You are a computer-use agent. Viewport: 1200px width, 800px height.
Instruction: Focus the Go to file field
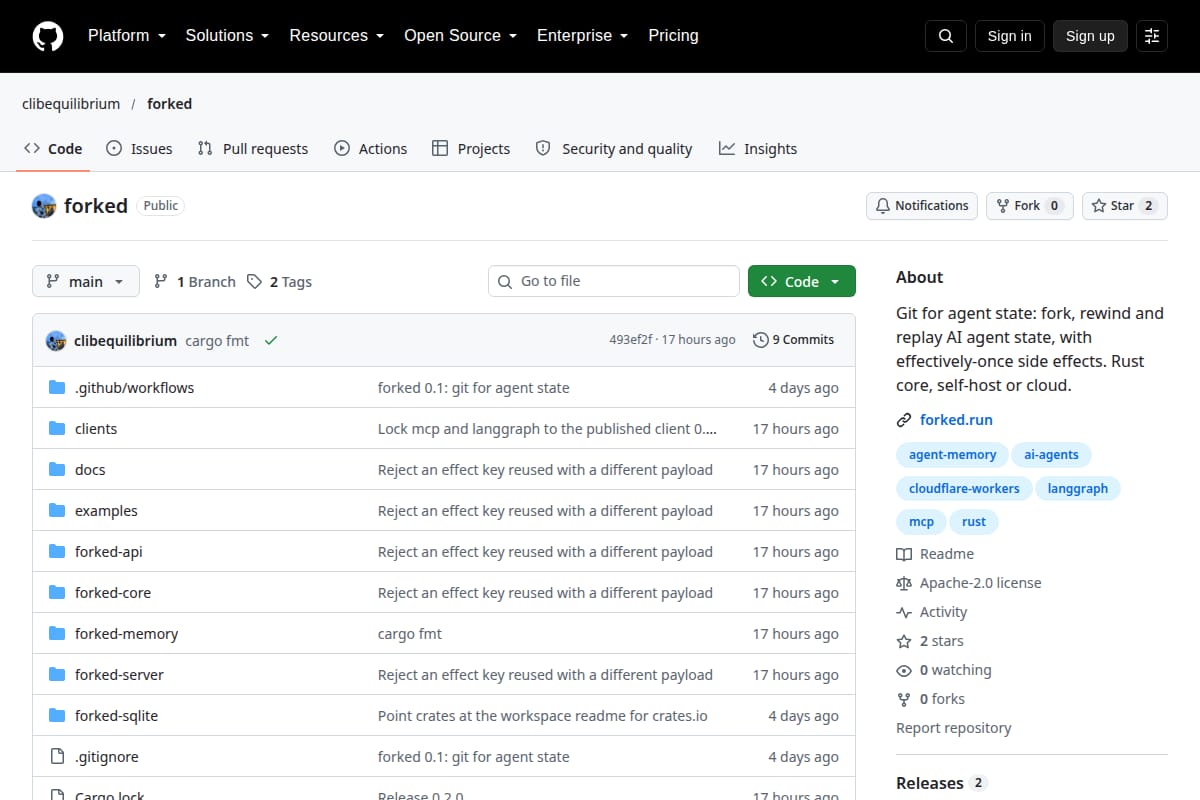point(614,282)
